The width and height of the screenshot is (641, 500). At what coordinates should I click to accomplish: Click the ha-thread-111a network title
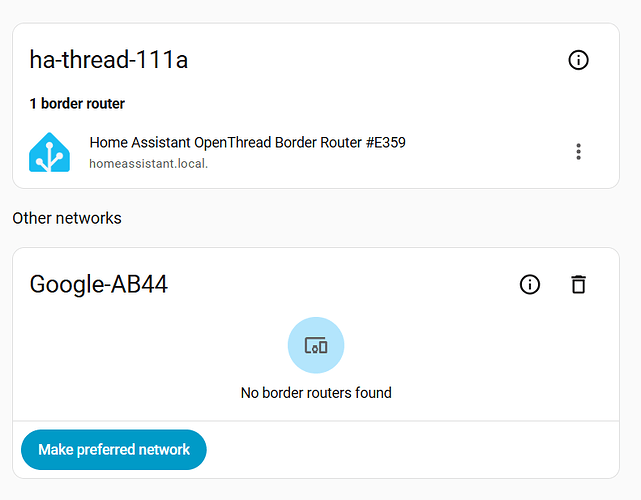tap(109, 60)
